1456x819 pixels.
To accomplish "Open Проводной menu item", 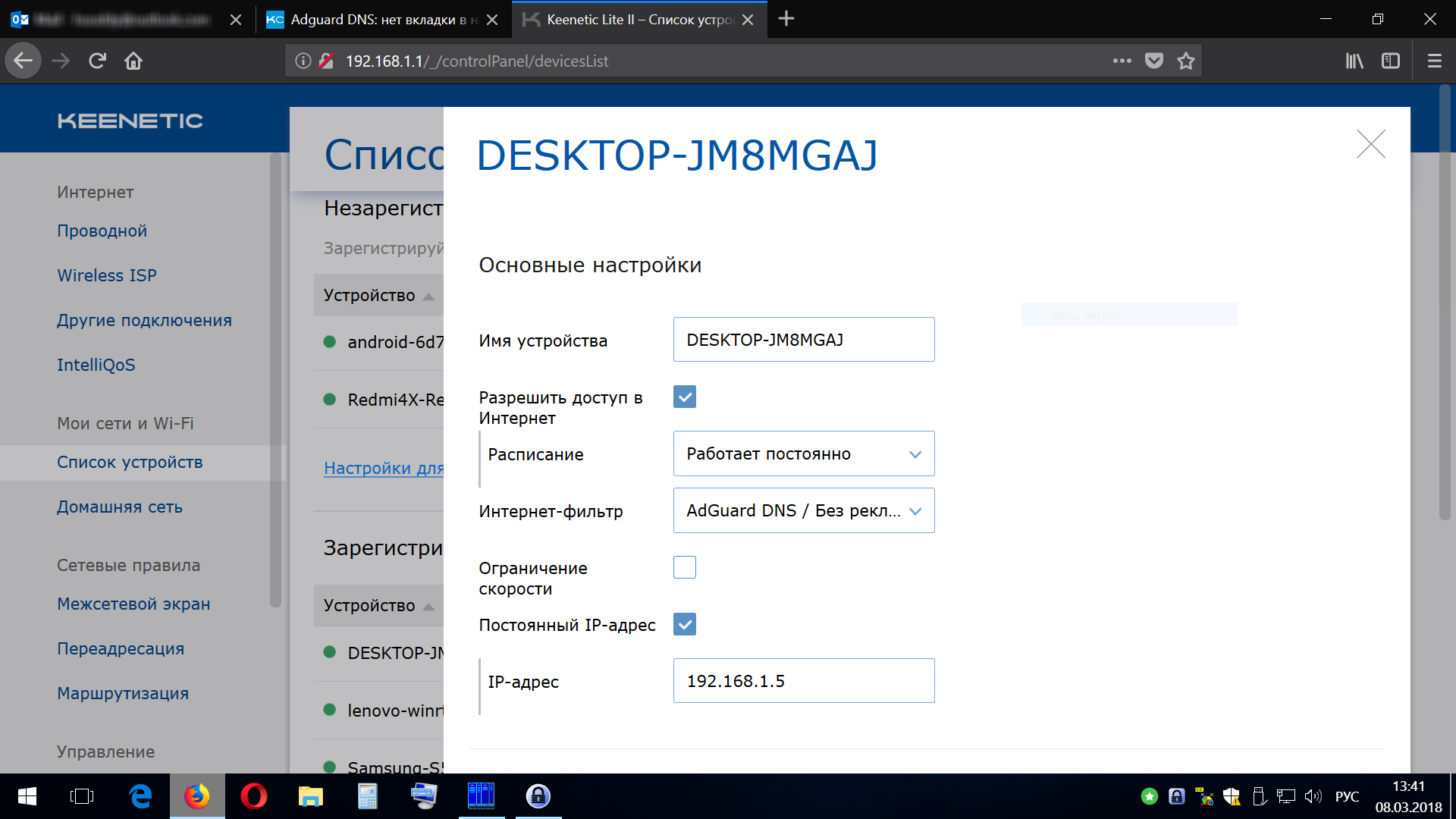I will click(x=102, y=231).
